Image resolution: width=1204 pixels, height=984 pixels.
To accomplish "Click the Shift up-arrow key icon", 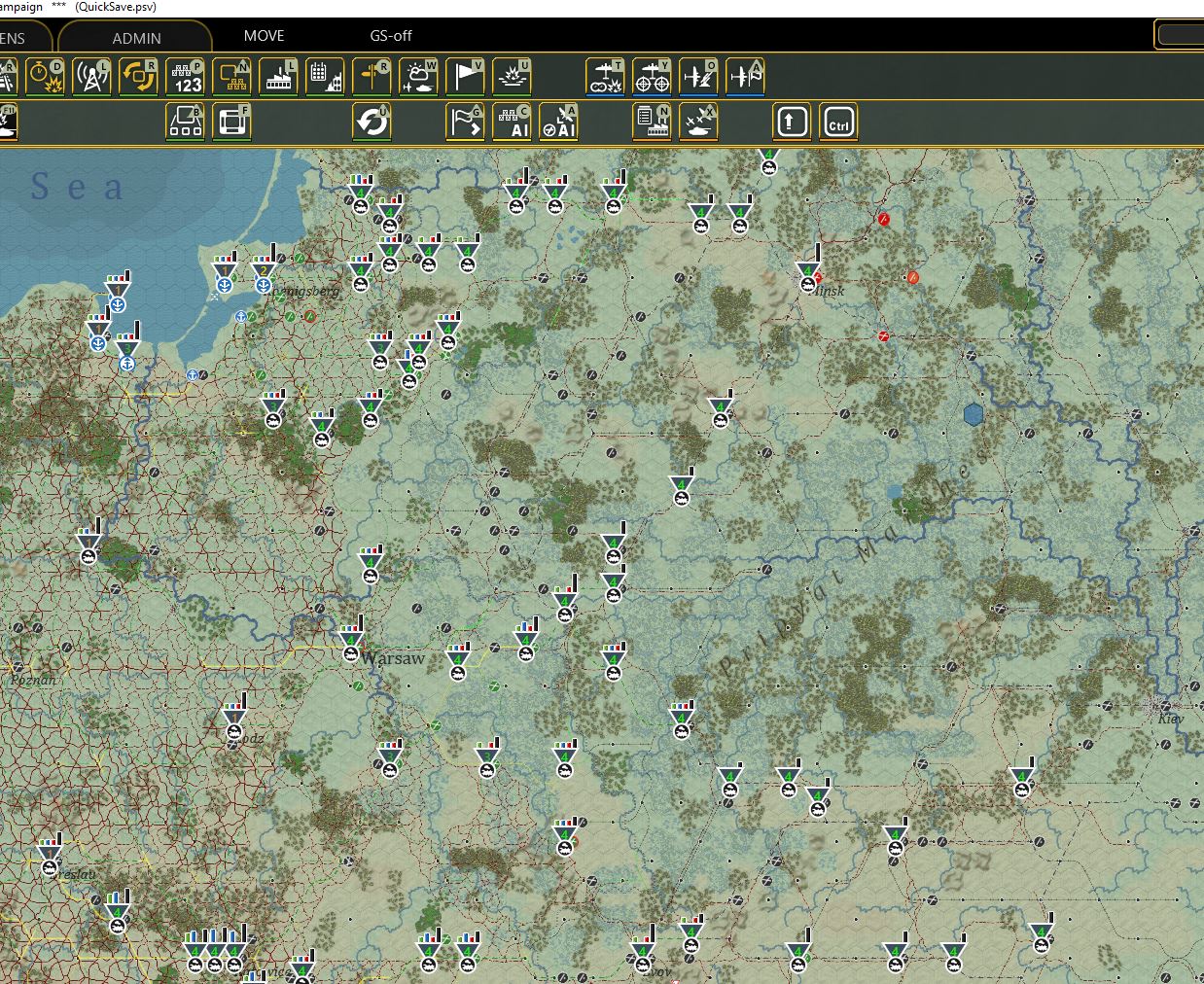I will tap(792, 123).
